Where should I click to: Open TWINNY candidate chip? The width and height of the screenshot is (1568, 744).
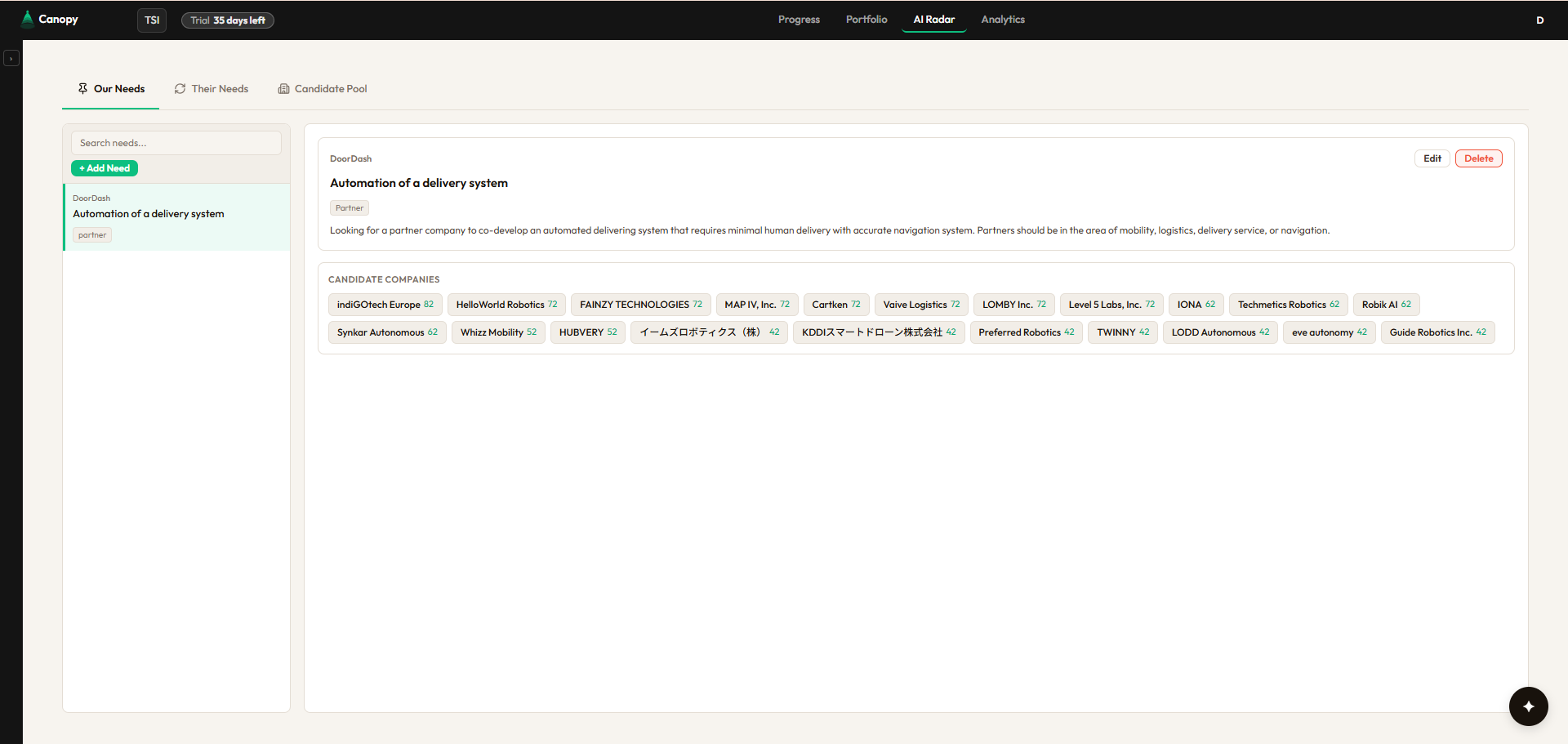pos(1123,332)
